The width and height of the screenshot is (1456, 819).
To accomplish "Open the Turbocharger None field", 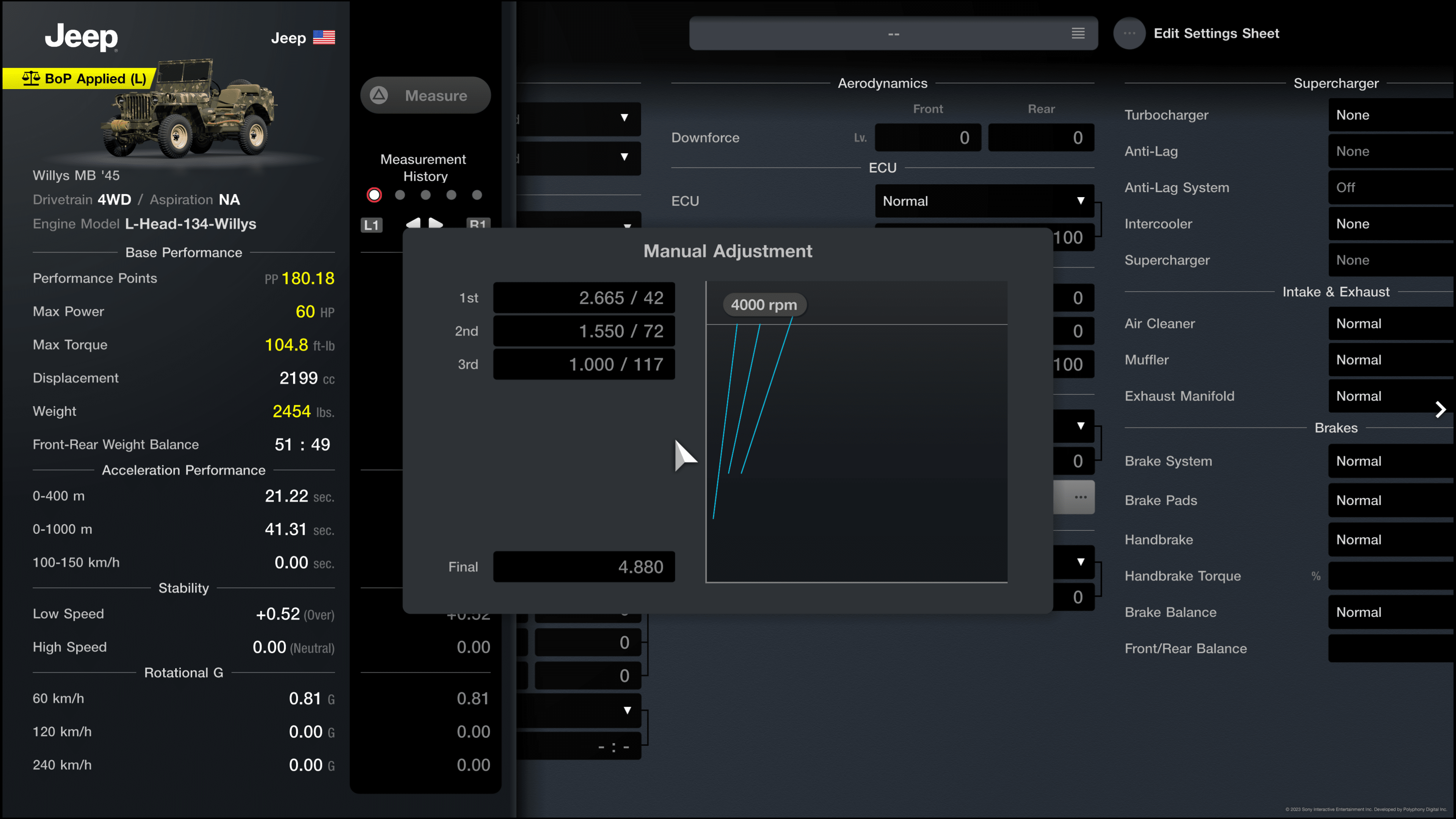I will pos(1392,115).
